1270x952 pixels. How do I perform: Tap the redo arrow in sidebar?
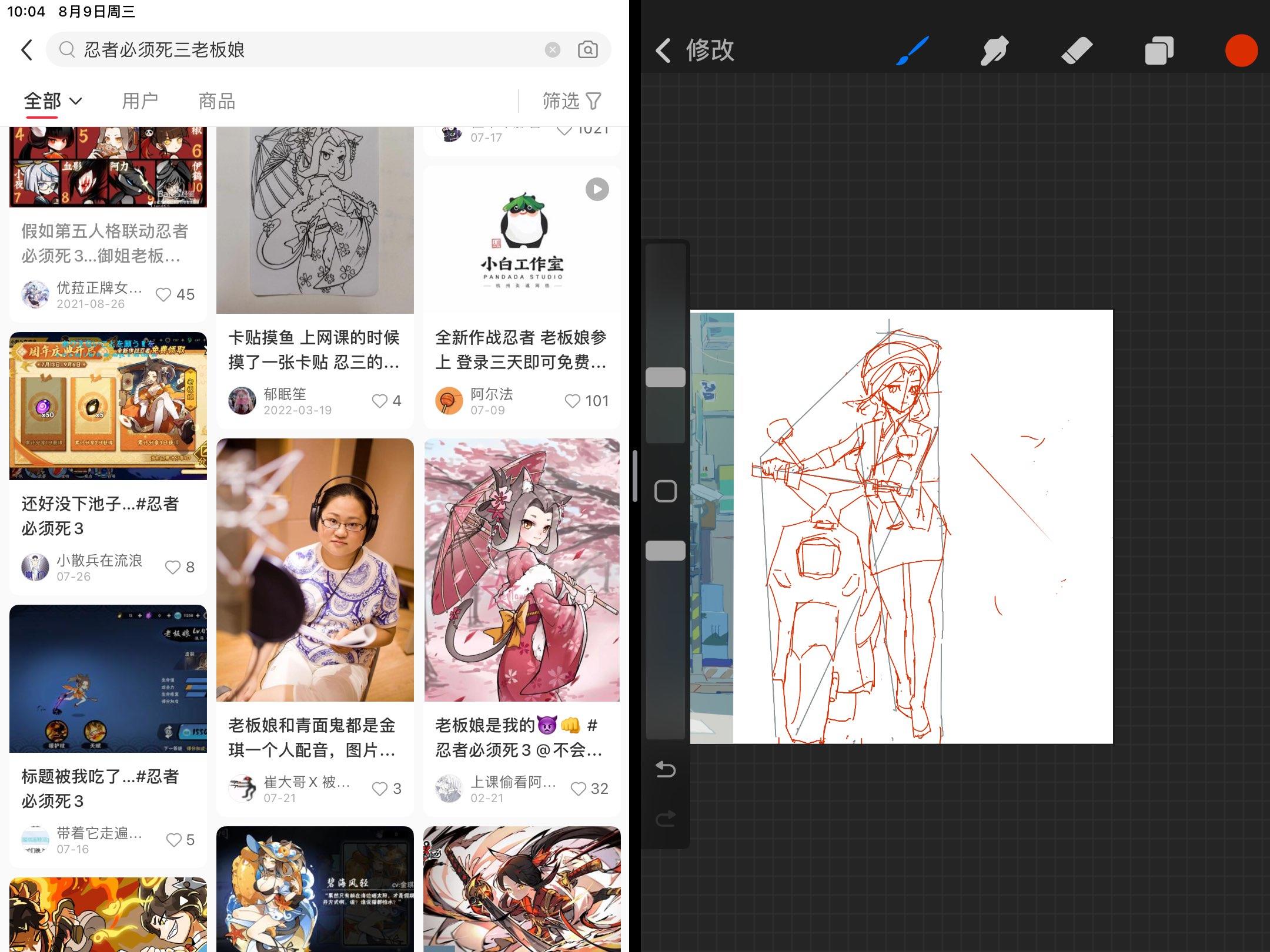tap(666, 818)
